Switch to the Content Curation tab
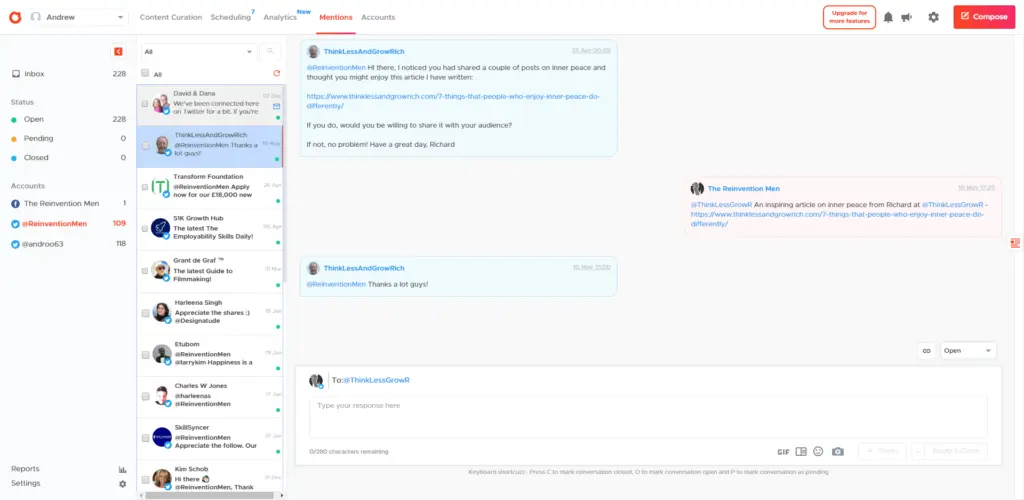 (x=170, y=17)
